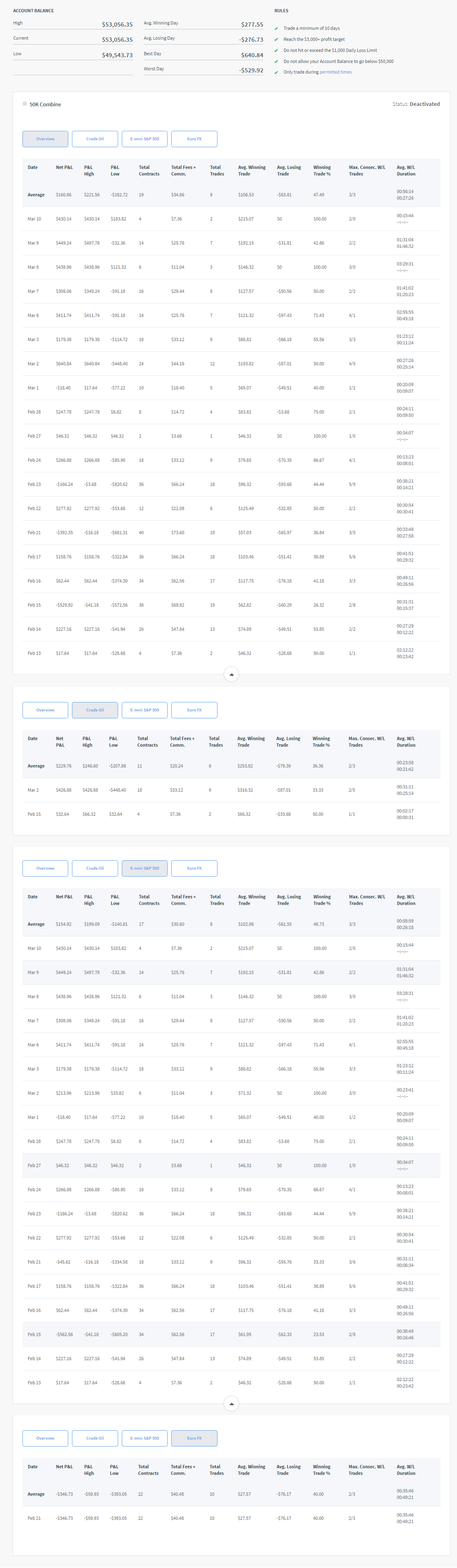Collapse the first Overview table with the up arrow
457x1568 pixels.
pos(231,675)
